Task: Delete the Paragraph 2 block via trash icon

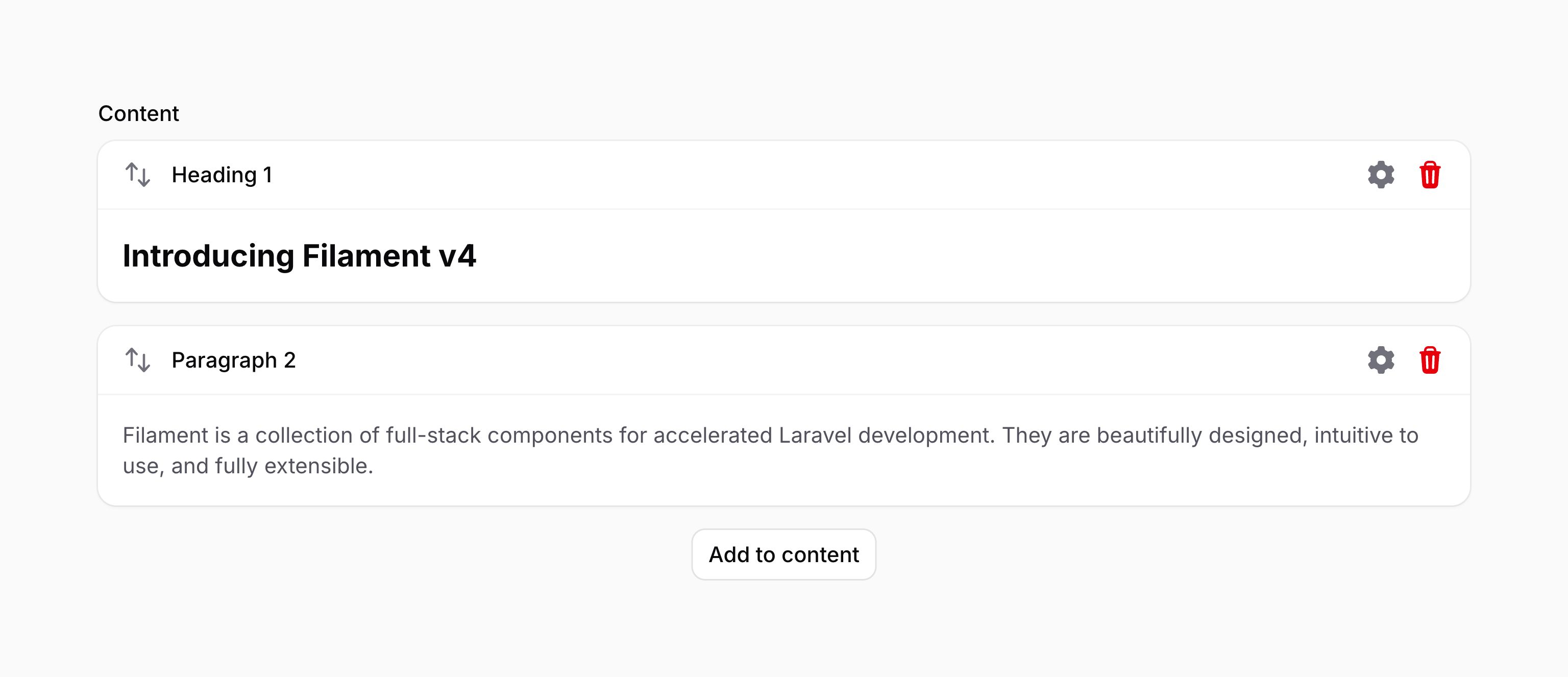Action: [x=1429, y=360]
